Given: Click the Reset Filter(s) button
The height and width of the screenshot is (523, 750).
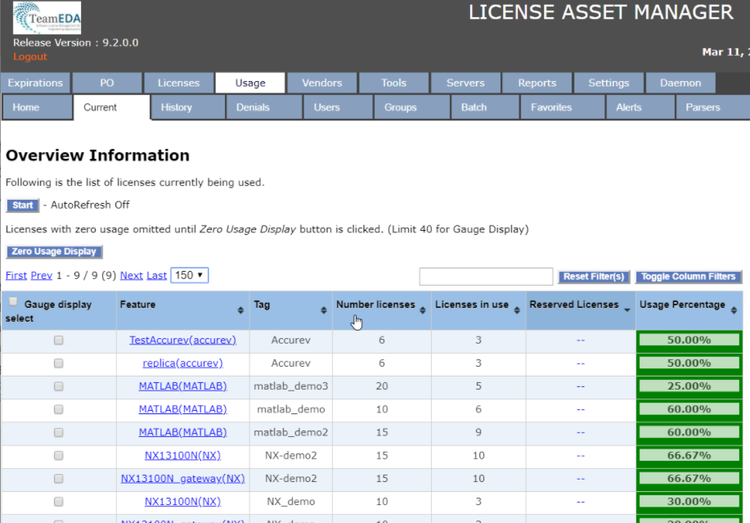Looking at the screenshot, I should coord(593,277).
